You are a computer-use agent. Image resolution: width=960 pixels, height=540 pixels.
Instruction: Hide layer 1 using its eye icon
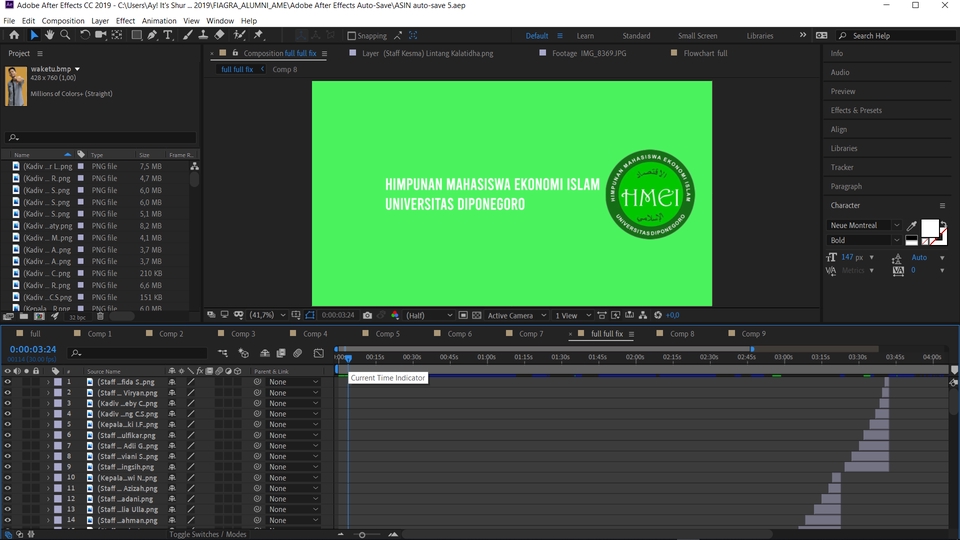[x=7, y=382]
